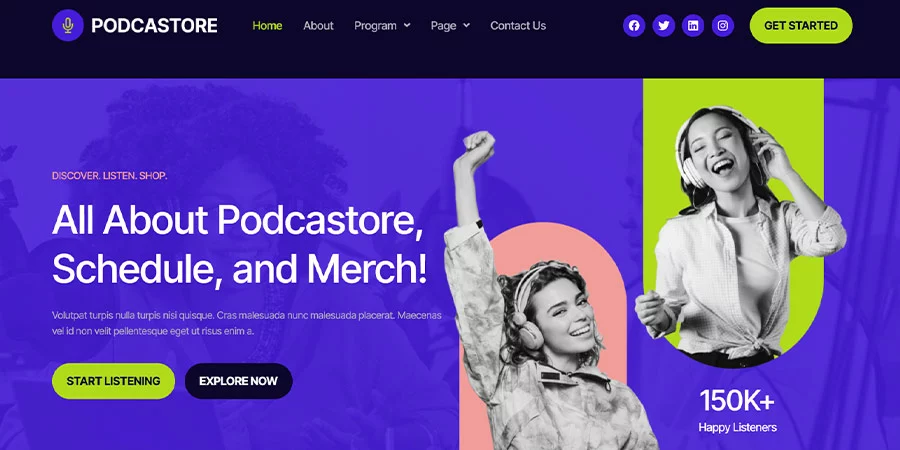Viewport: 900px width, 450px height.
Task: Open the Facebook social icon
Action: 634,25
